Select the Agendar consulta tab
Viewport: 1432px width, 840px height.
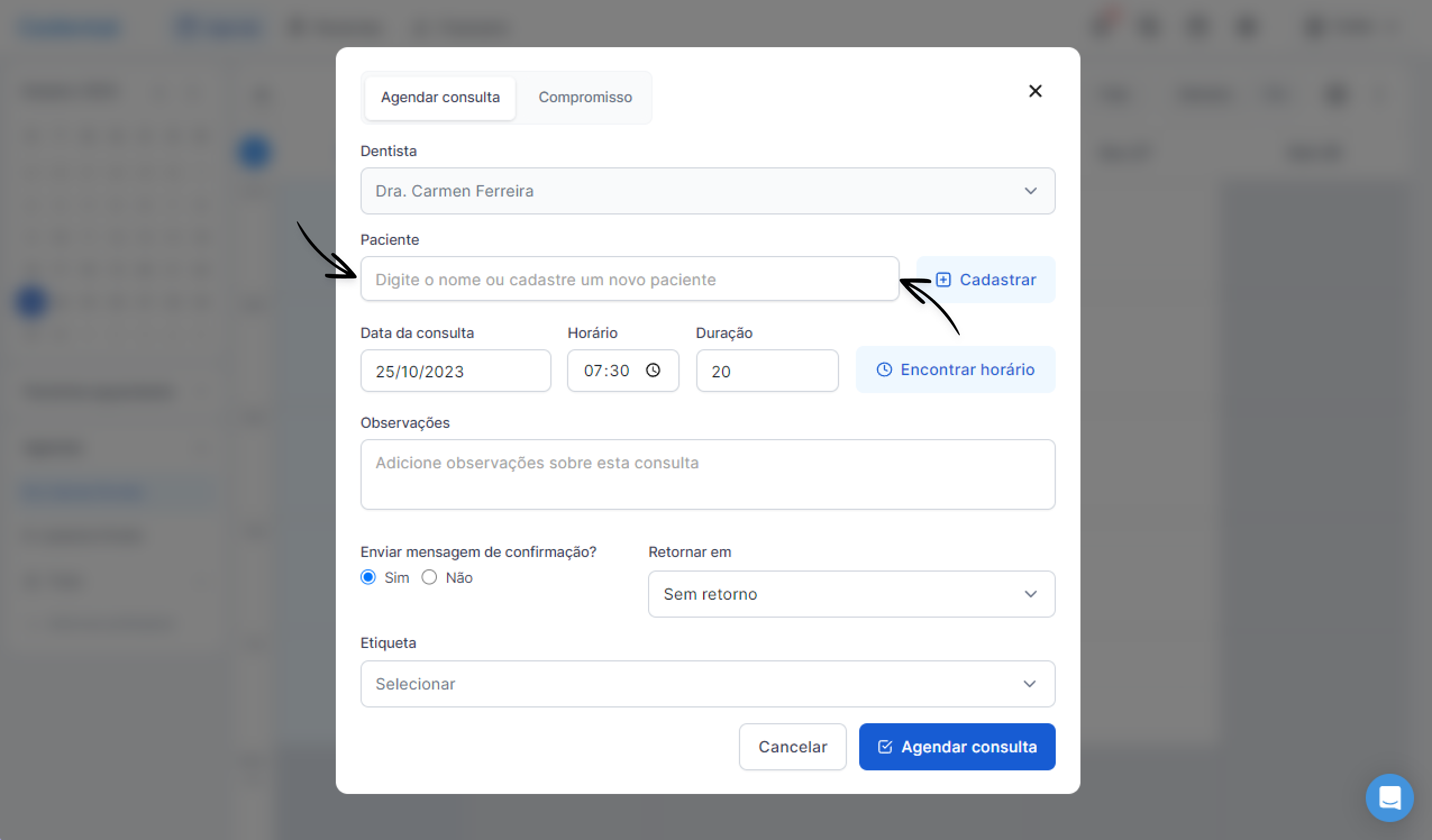[440, 97]
